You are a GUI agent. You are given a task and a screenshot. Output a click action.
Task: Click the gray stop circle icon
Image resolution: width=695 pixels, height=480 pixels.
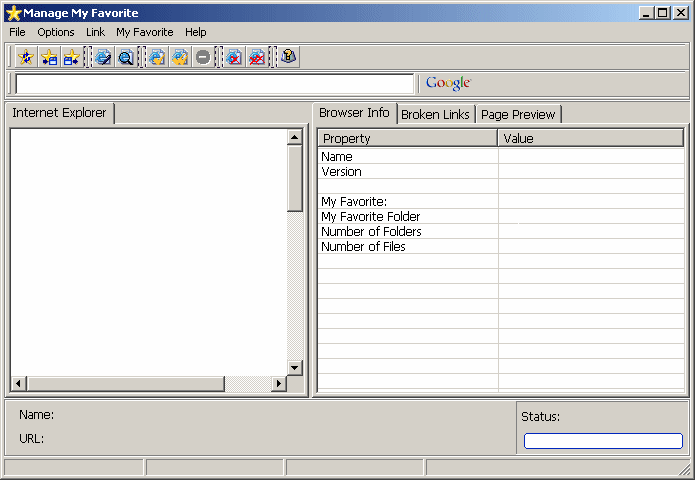203,57
